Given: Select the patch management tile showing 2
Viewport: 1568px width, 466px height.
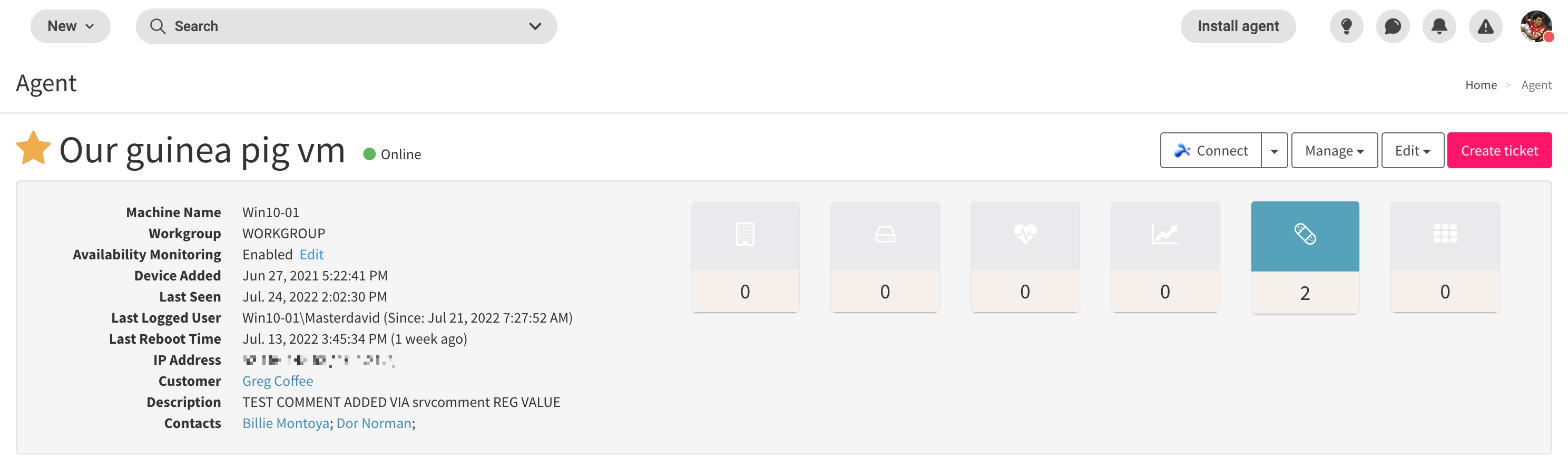Looking at the screenshot, I should click(1305, 258).
